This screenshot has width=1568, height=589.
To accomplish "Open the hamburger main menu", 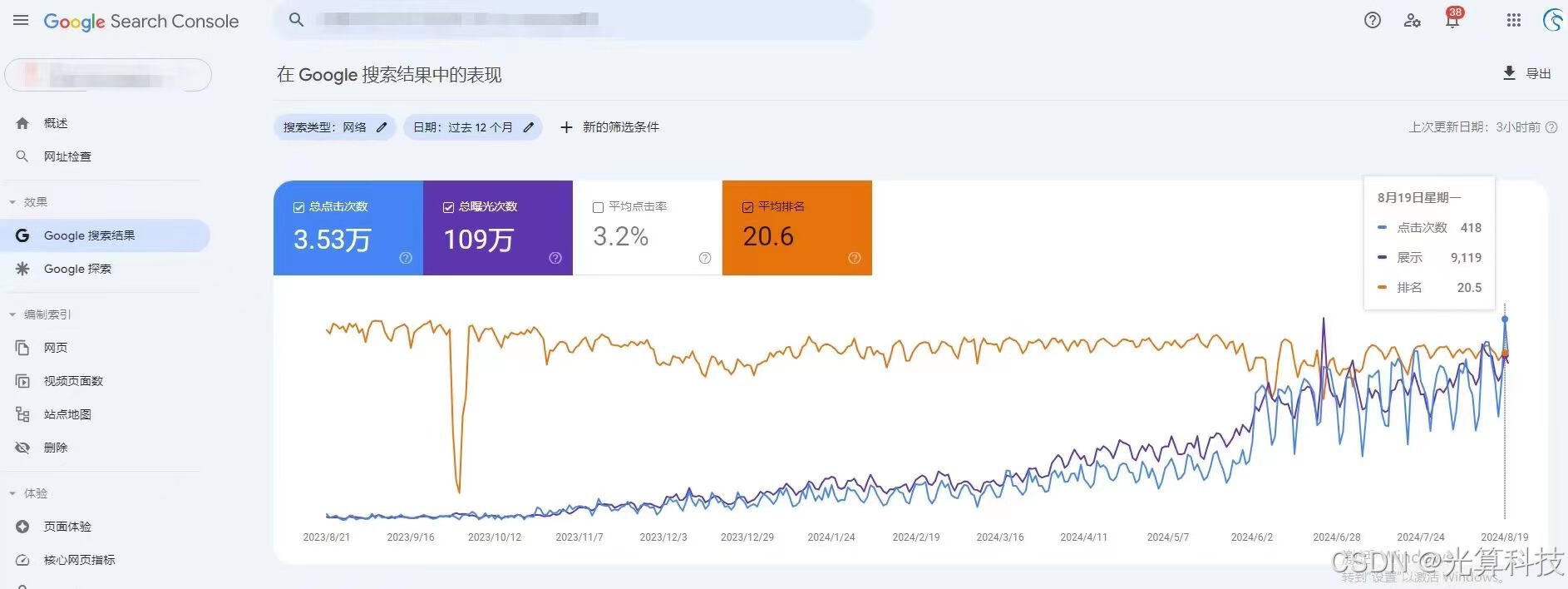I will (21, 20).
